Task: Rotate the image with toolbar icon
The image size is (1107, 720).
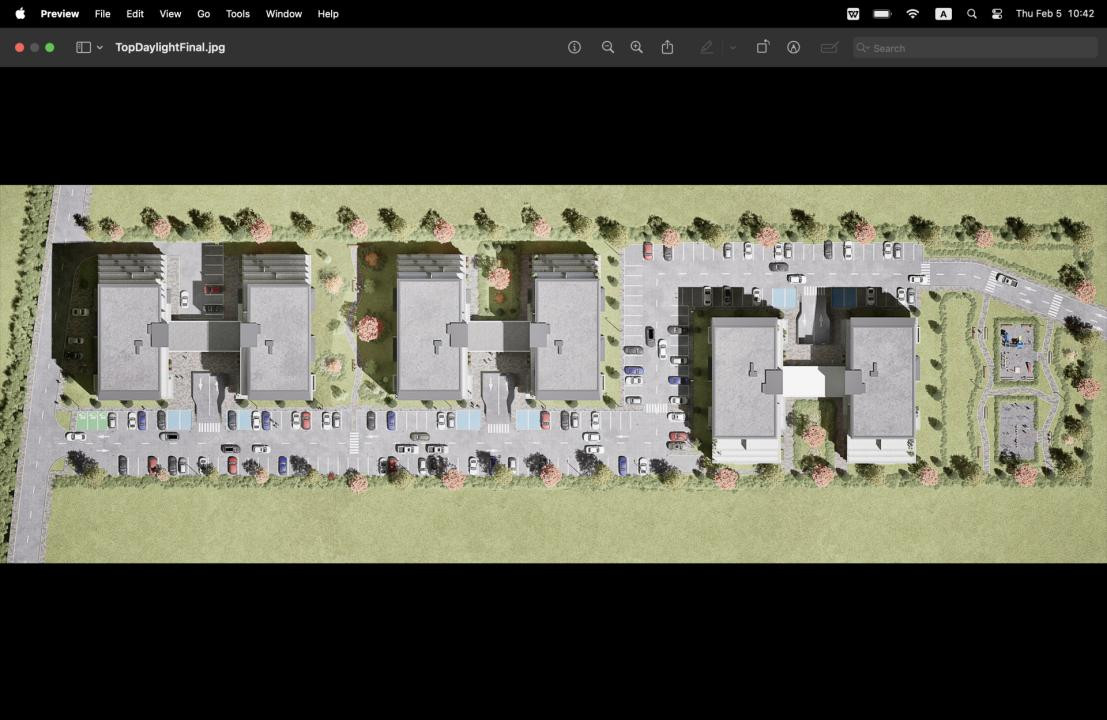Action: tap(762, 47)
